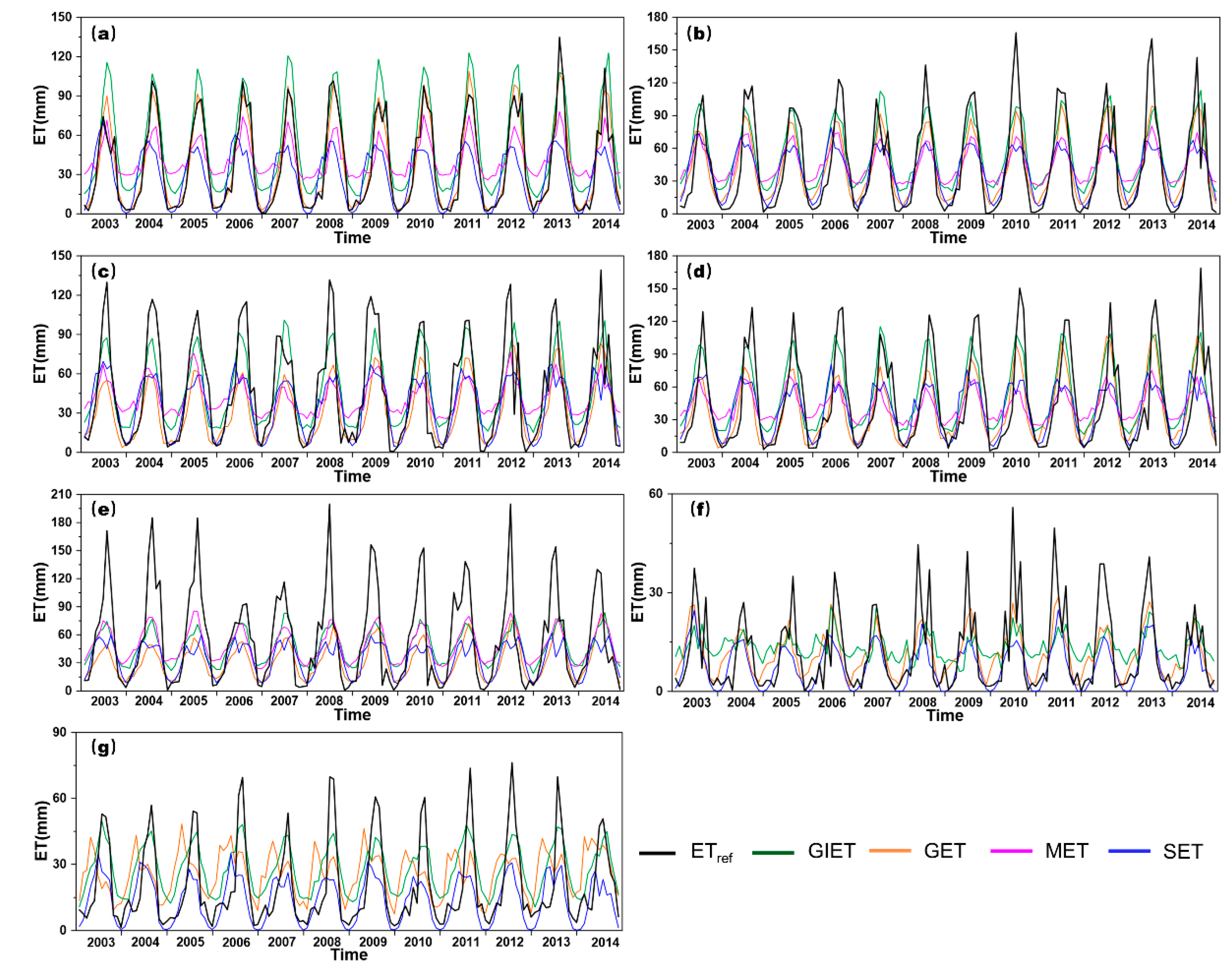This screenshot has height=974, width=1232.
Task: Click panel label (a)
Action: click(x=103, y=34)
